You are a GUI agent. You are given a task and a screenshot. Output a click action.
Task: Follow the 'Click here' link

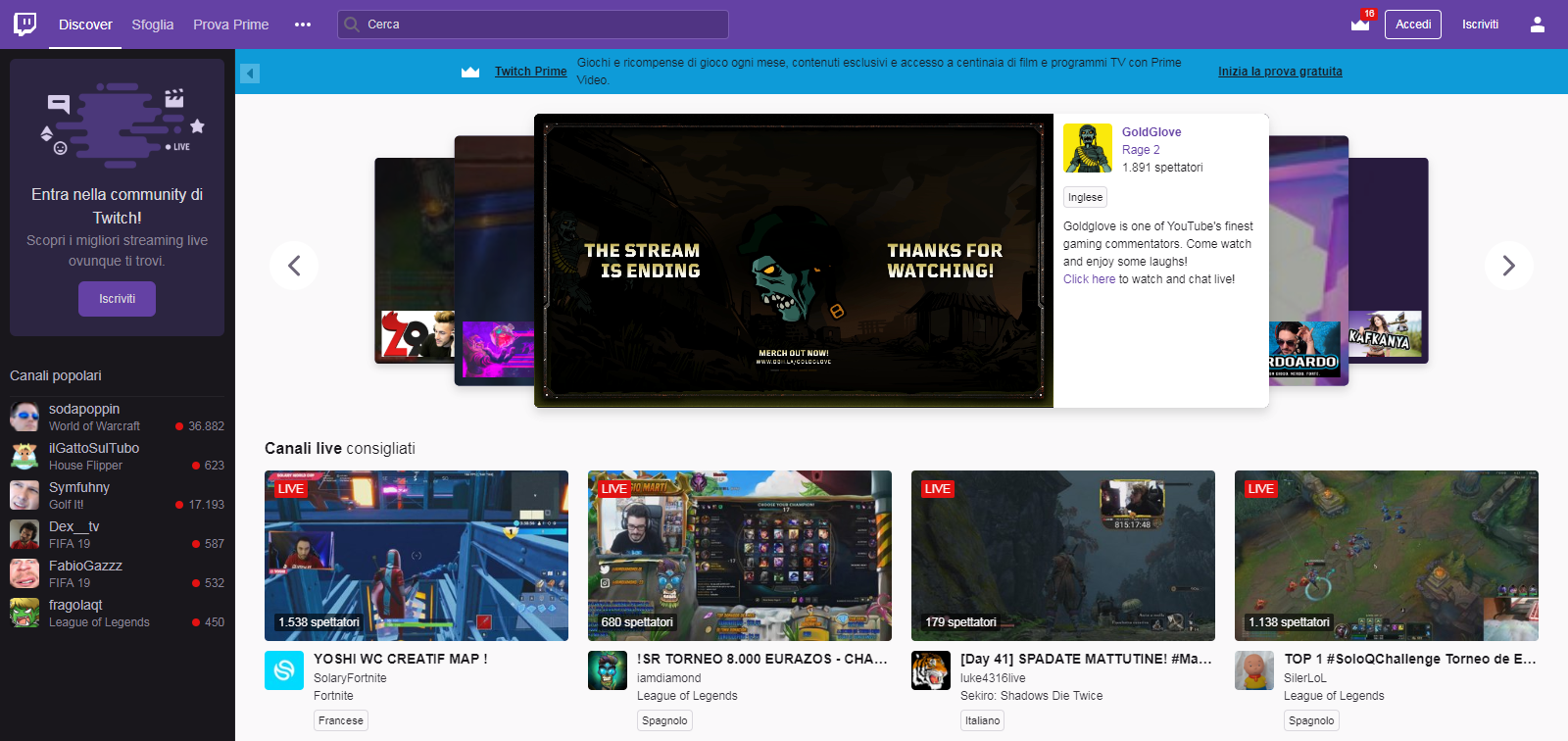[x=1089, y=279]
